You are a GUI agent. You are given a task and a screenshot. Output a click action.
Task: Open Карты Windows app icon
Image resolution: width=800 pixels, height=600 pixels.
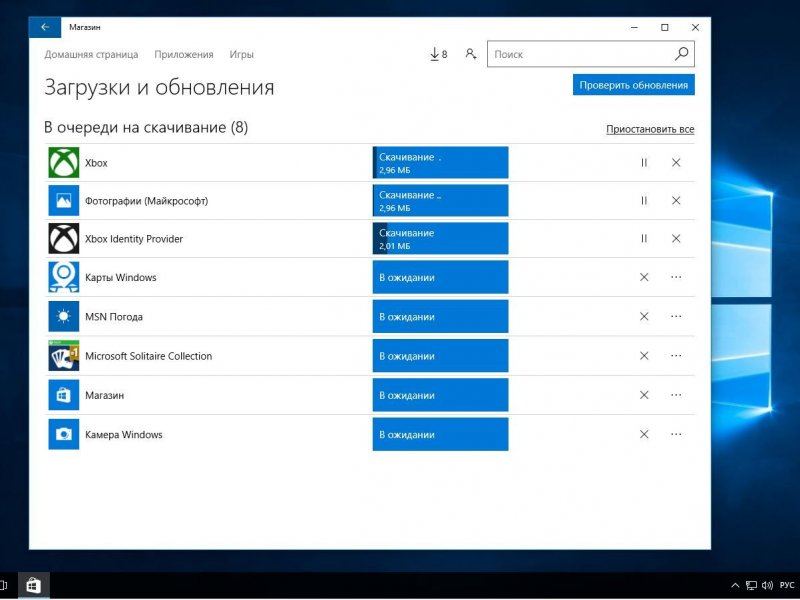(x=64, y=277)
